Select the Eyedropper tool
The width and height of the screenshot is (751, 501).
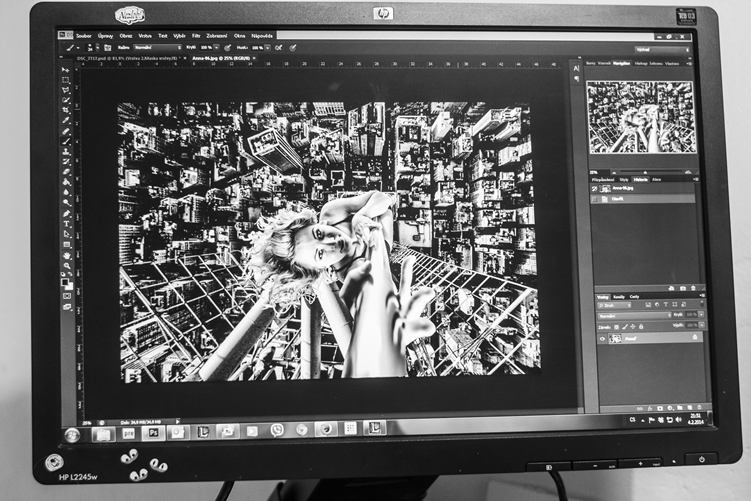tap(66, 120)
